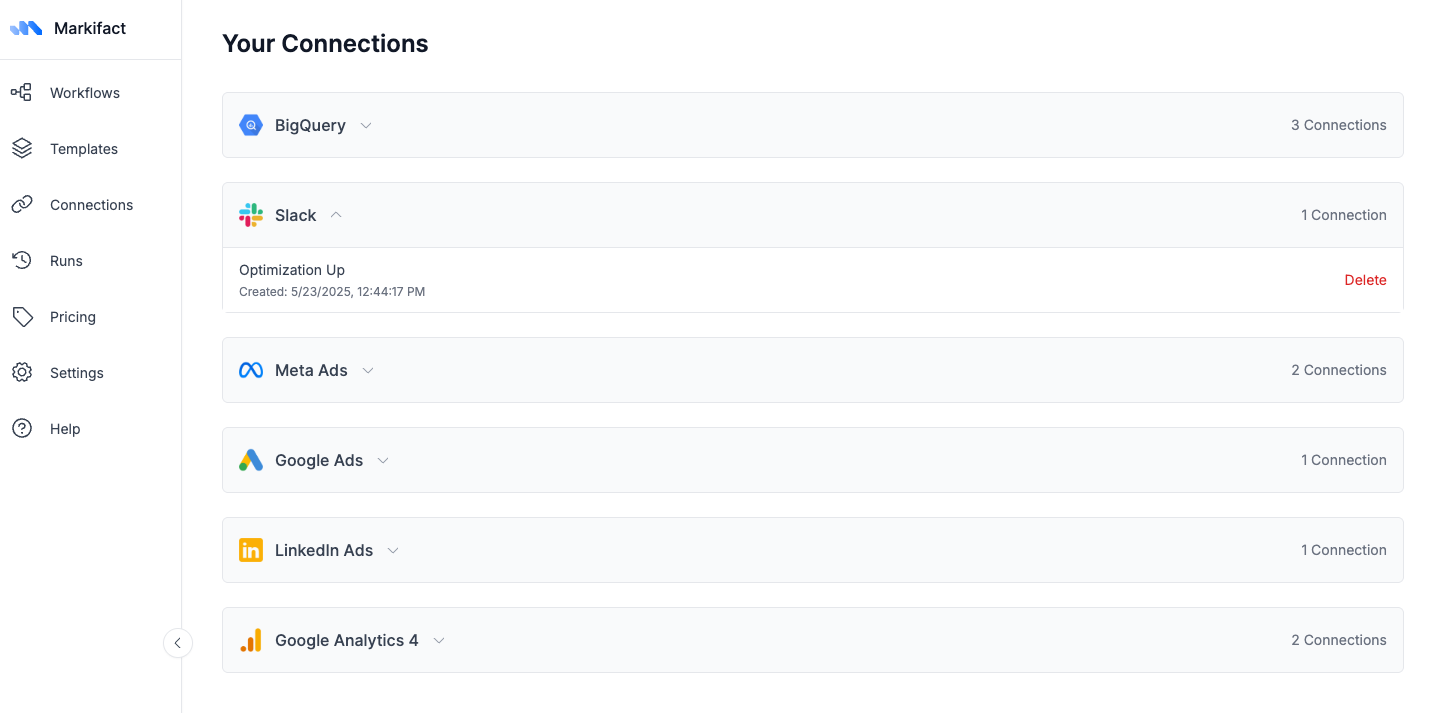Open Workflows in the sidebar
Image resolution: width=1437 pixels, height=713 pixels.
[x=84, y=93]
